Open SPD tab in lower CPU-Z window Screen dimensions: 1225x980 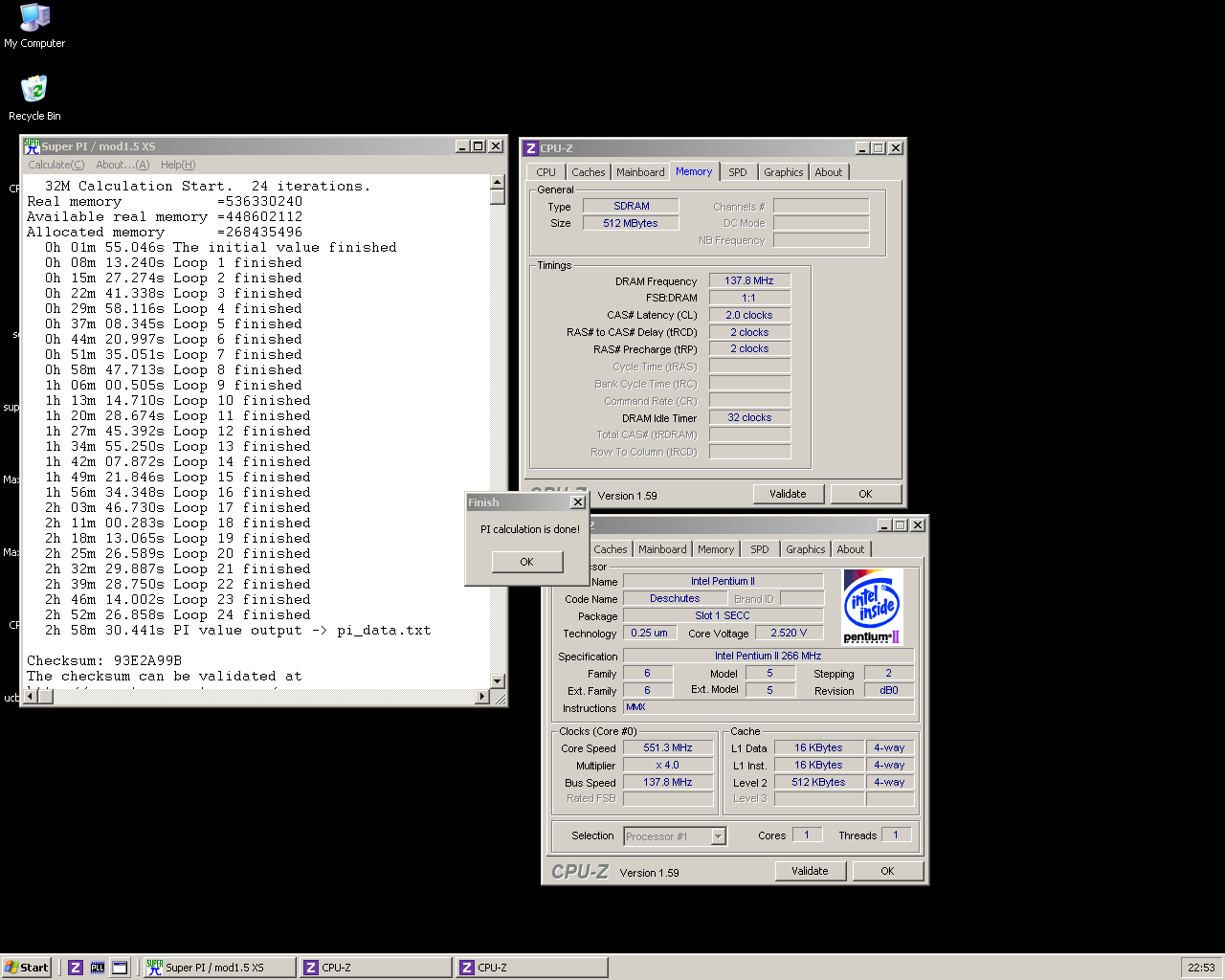(x=760, y=549)
